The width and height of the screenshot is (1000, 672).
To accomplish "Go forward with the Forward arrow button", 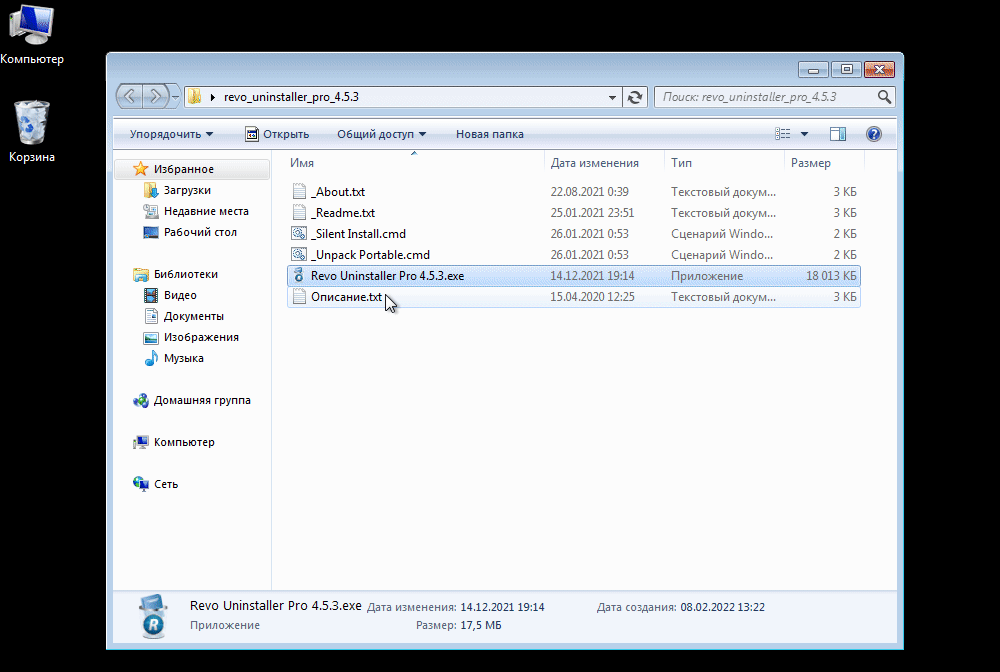I will [x=155, y=96].
